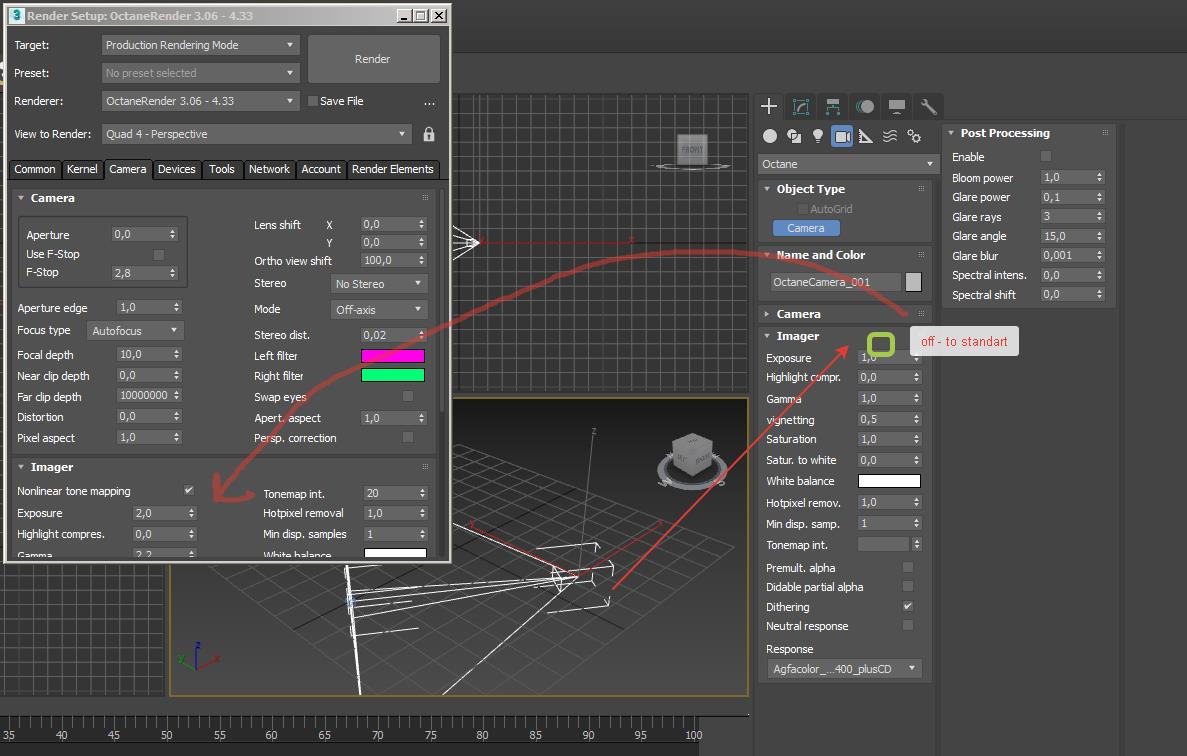Viewport: 1187px width, 756px height.
Task: Open the Response Agfacolor dropdown
Action: [844, 669]
